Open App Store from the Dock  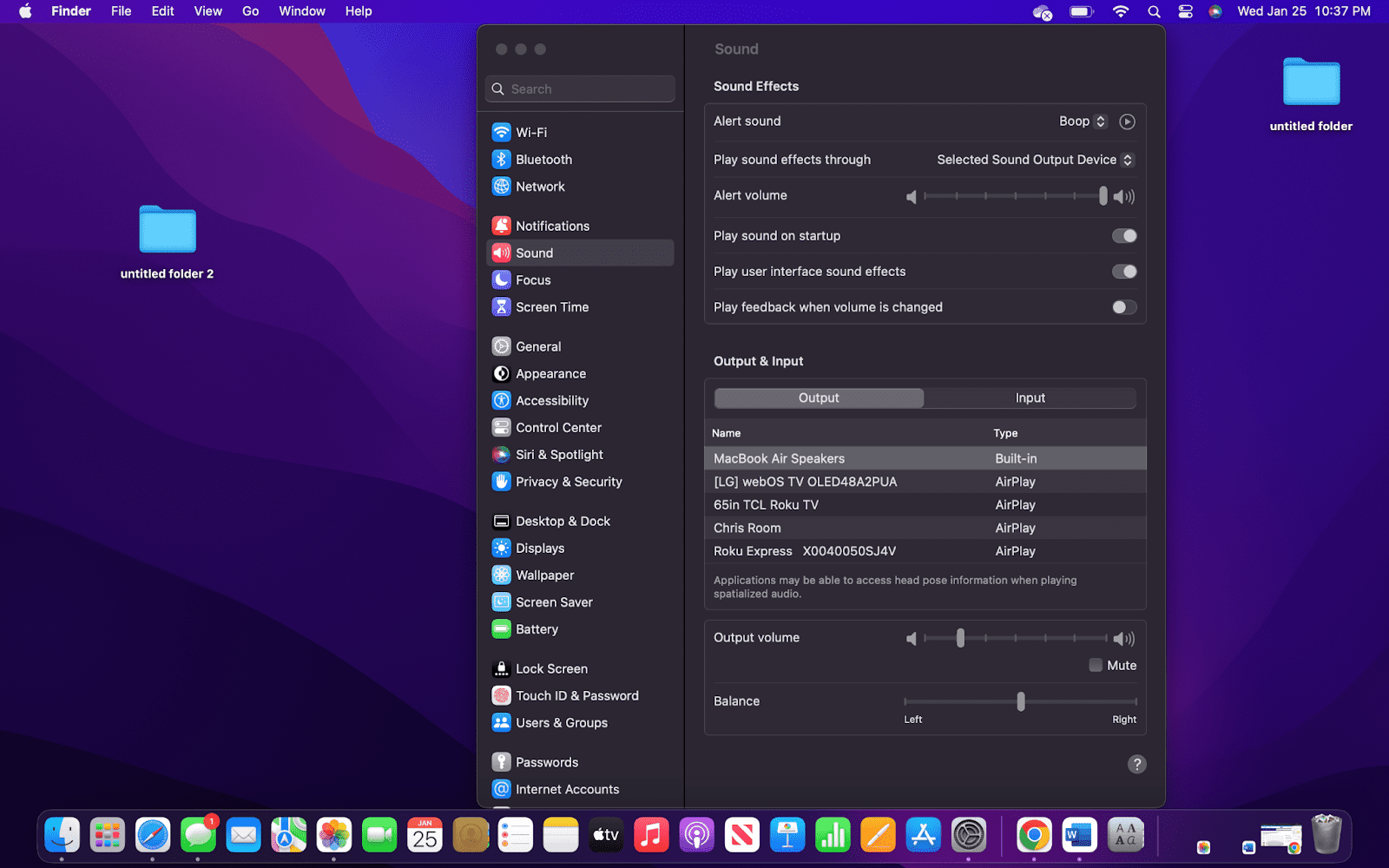(923, 835)
